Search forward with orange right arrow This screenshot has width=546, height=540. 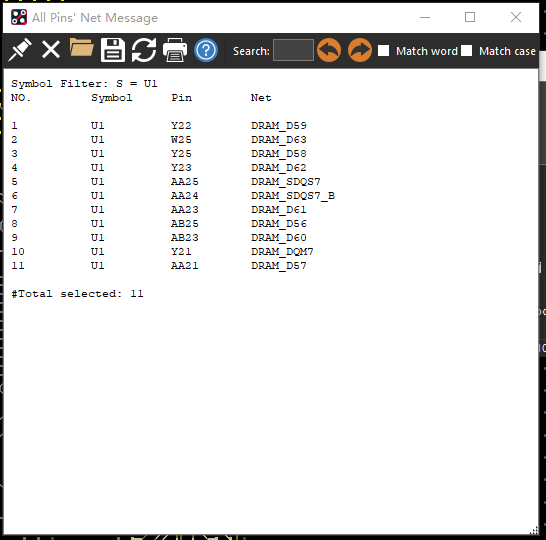click(x=360, y=50)
